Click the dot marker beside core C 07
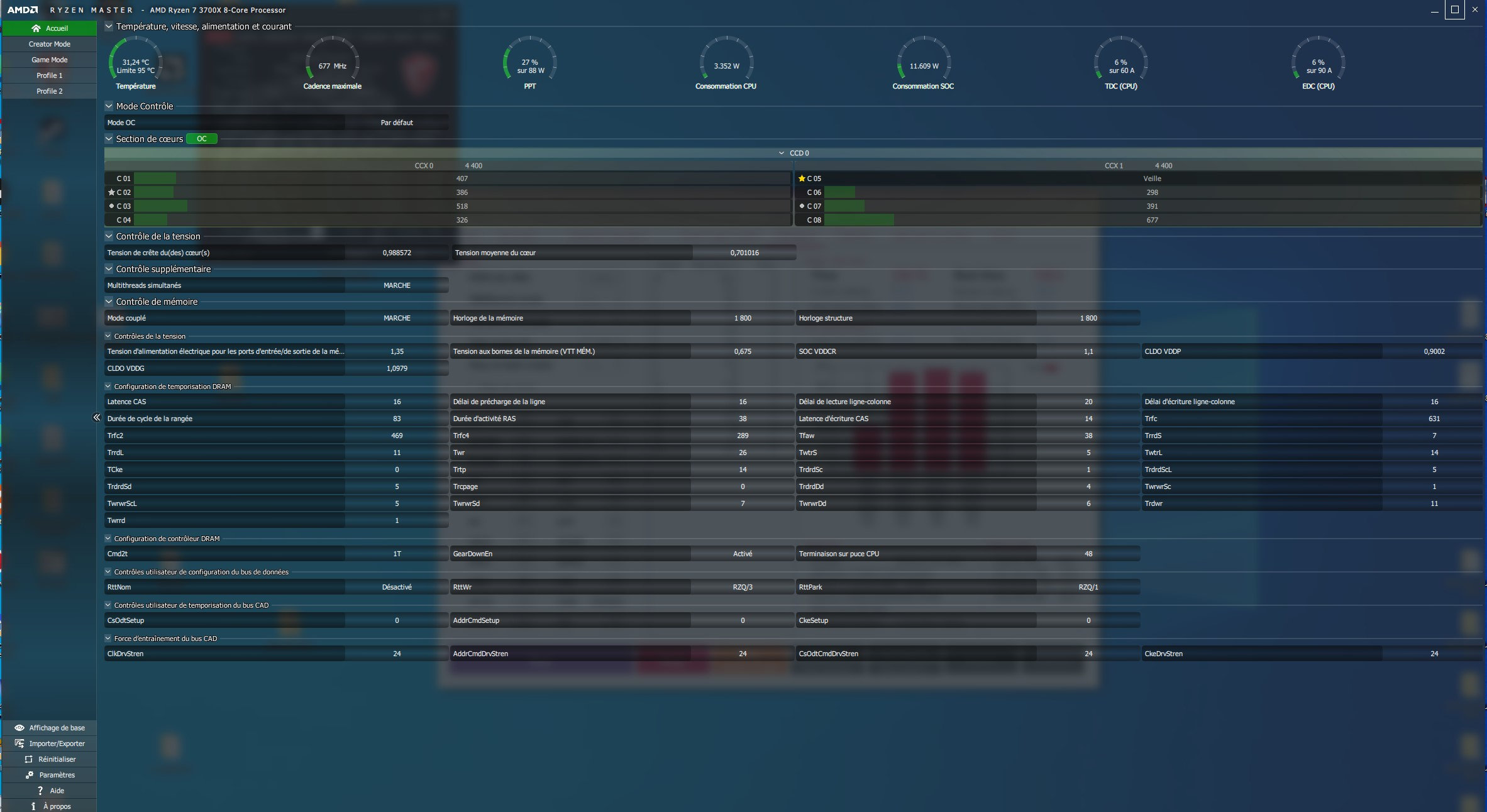 [x=802, y=206]
